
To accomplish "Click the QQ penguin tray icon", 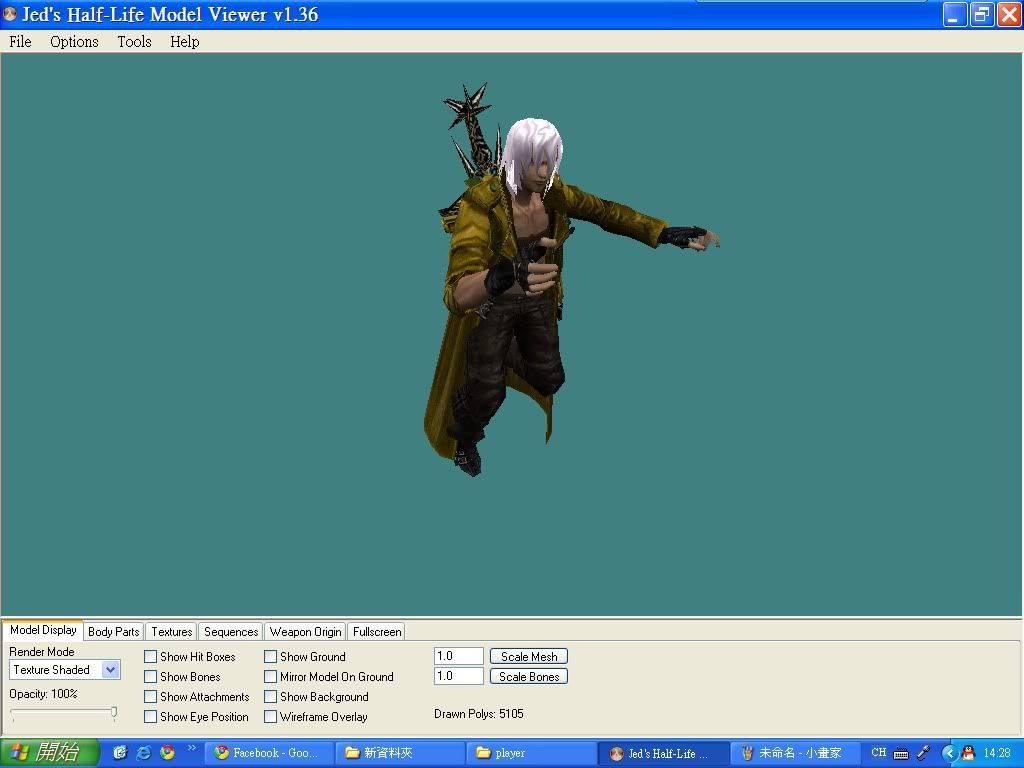I will 968,753.
